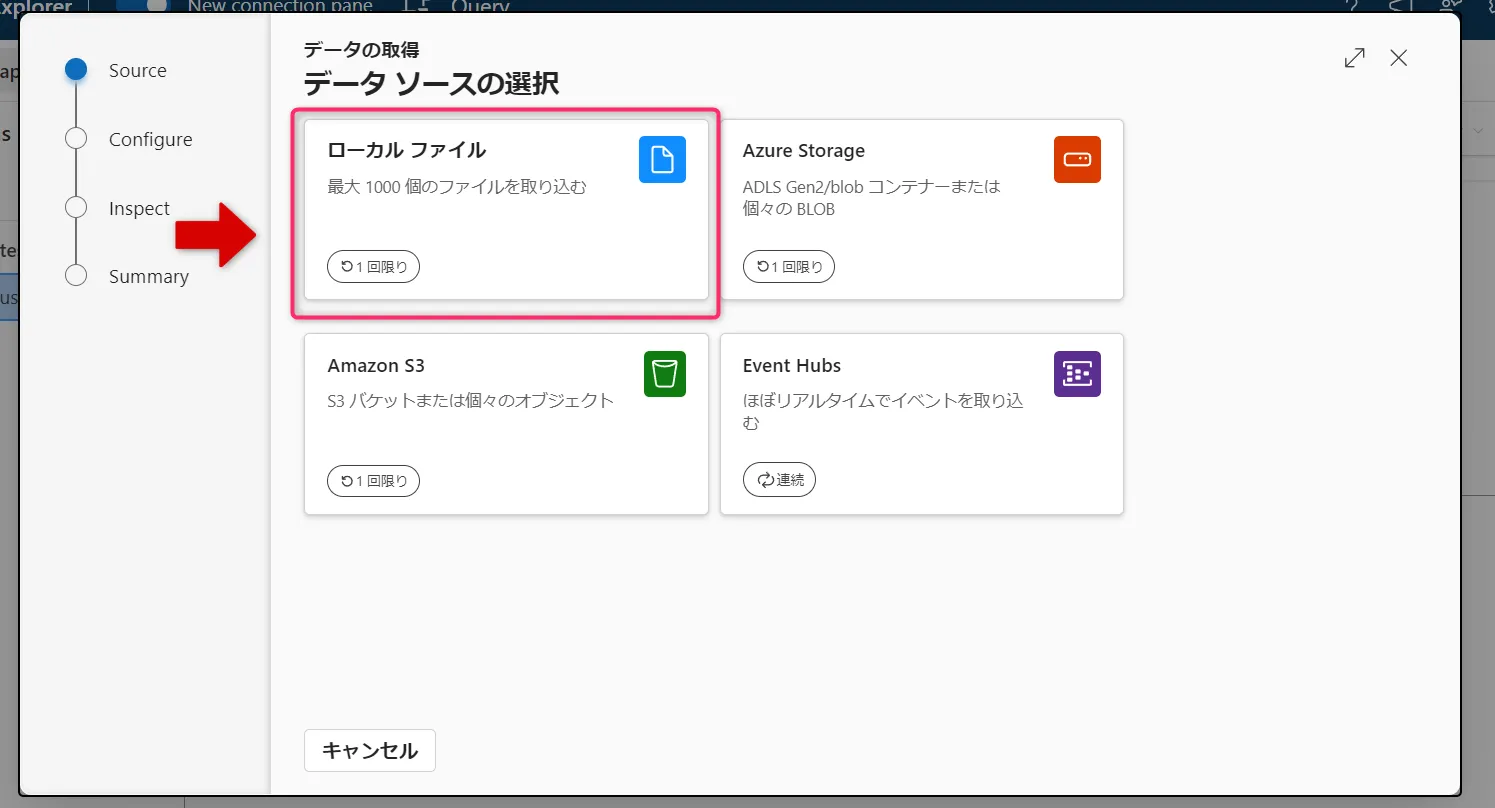Choose the Event Hubs title
The image size is (1495, 808).
click(792, 365)
